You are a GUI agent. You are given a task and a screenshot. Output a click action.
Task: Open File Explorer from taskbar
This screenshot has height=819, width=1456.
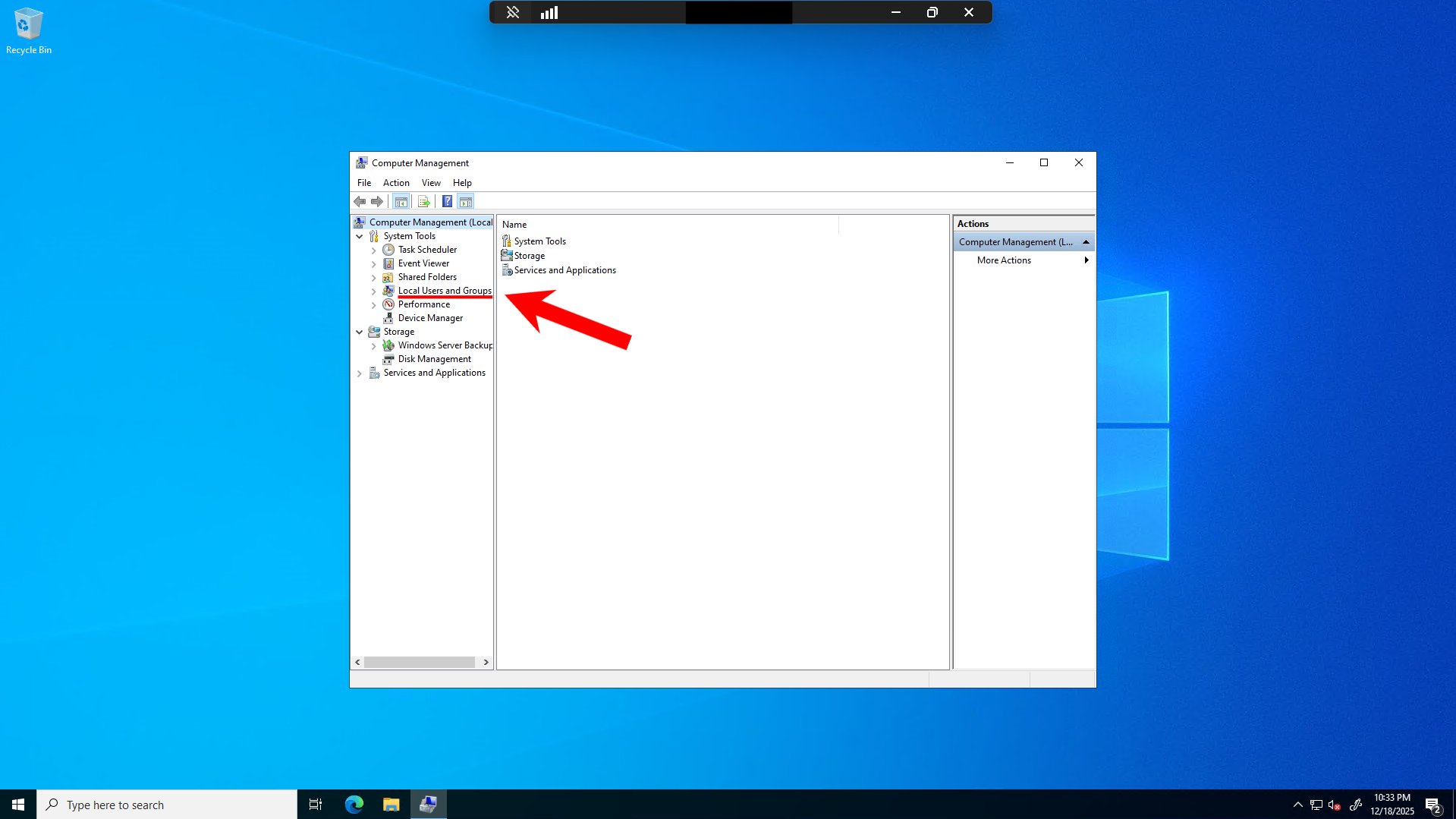click(392, 805)
